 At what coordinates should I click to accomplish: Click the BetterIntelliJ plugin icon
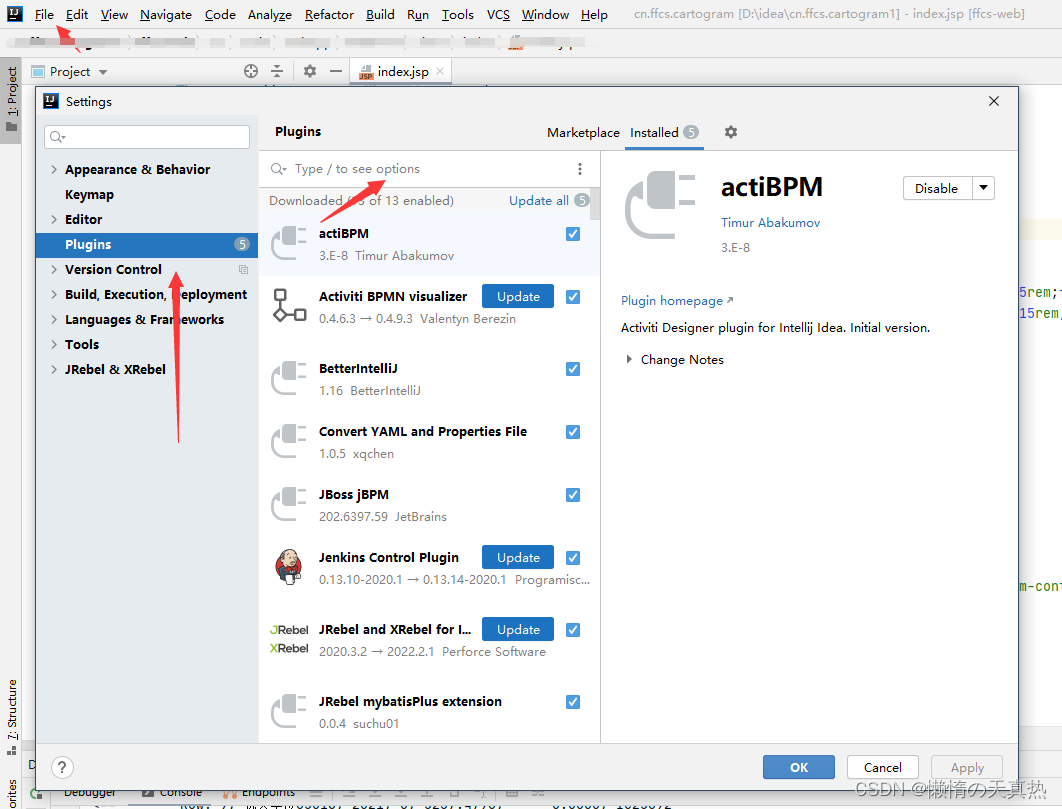coord(289,378)
